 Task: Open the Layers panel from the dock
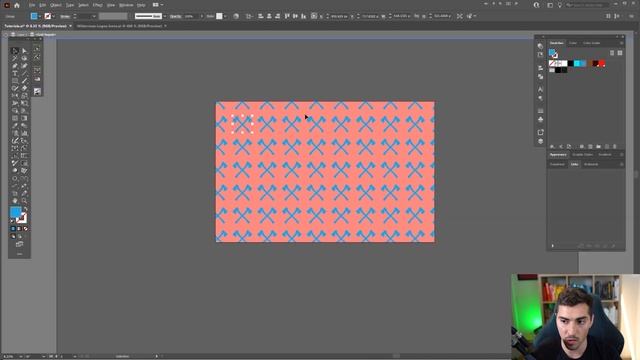coord(540,141)
